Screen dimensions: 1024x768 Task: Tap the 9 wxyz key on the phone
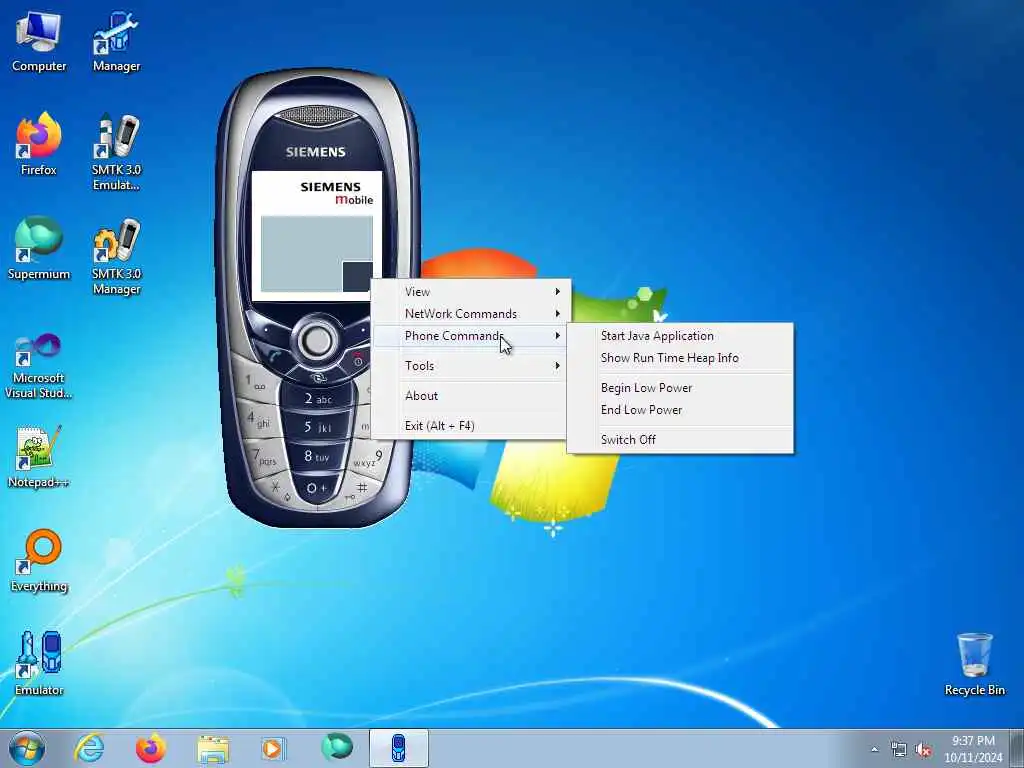[x=369, y=458]
